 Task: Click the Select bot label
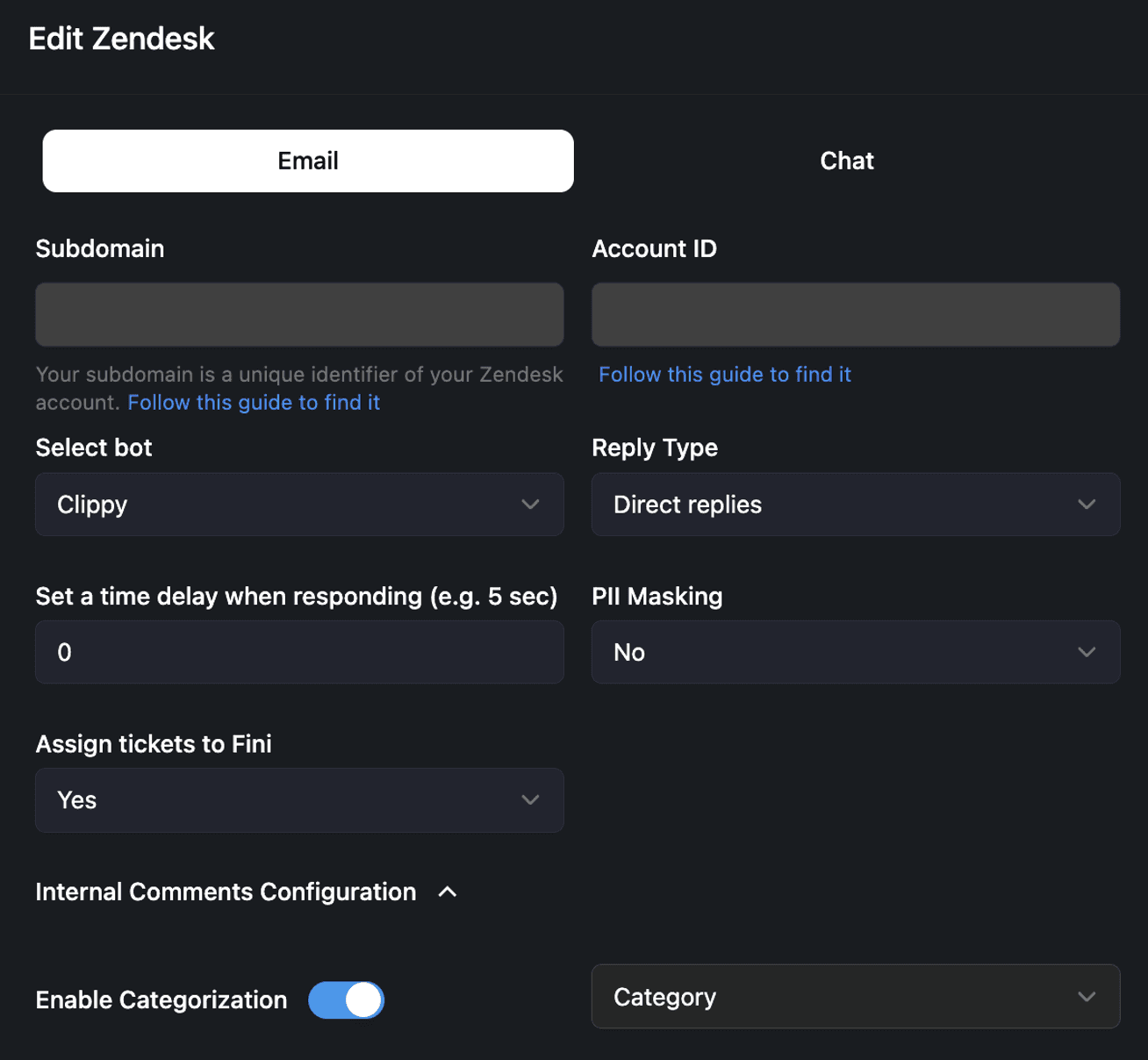click(x=94, y=448)
